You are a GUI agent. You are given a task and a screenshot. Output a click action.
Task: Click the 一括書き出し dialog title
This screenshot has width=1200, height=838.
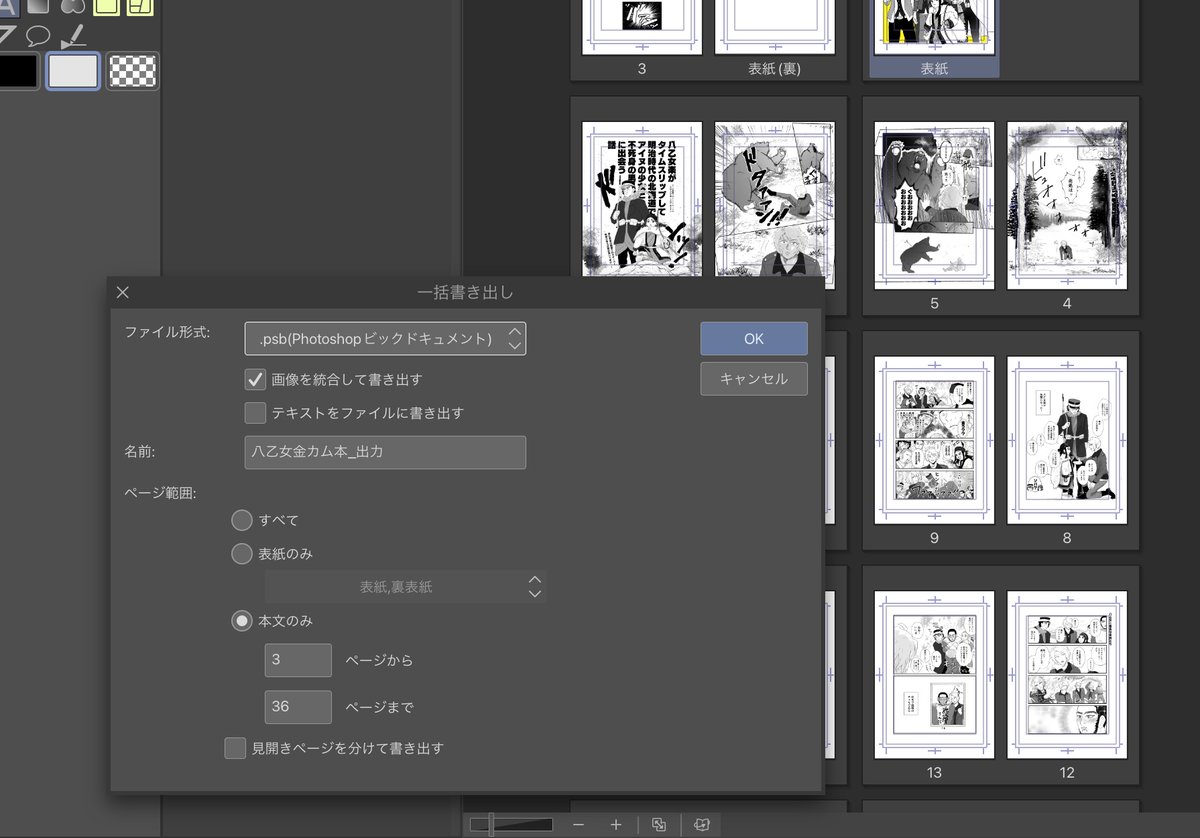465,293
